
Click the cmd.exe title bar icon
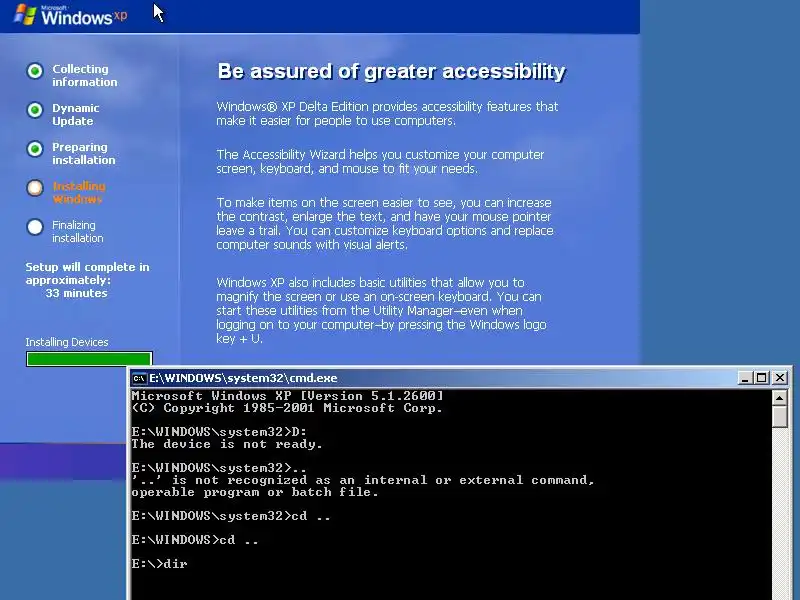point(139,378)
